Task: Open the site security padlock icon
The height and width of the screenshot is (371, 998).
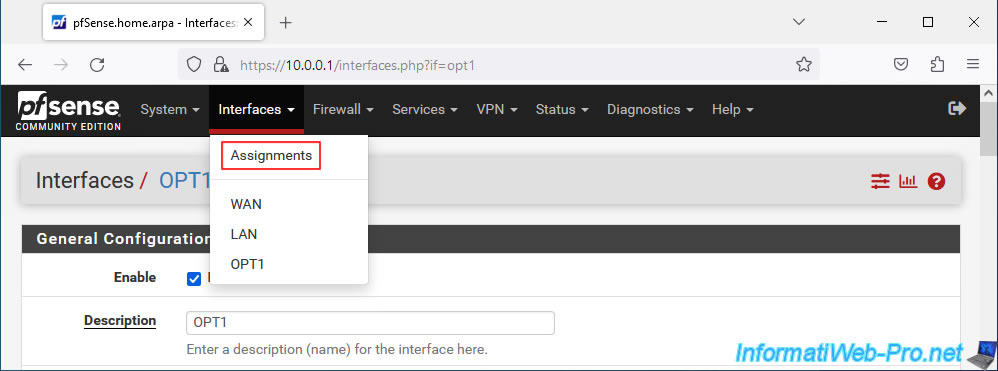Action: [220, 64]
